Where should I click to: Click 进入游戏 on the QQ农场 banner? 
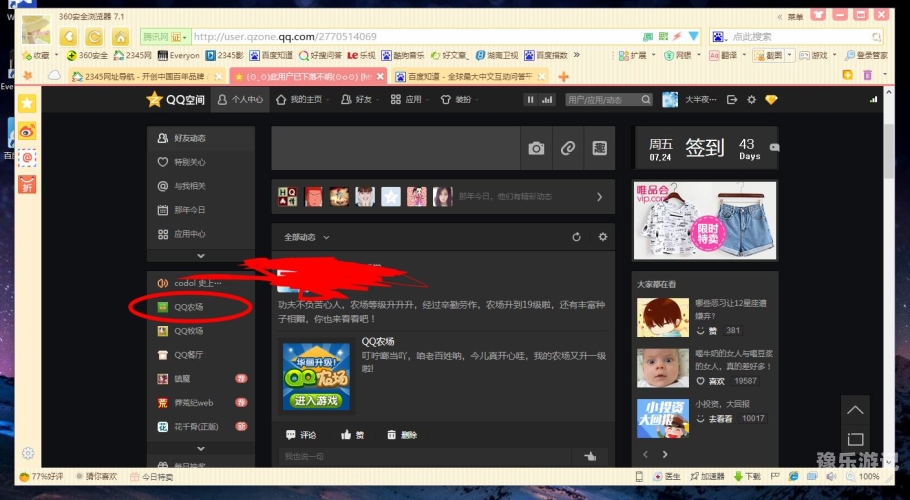(316, 400)
